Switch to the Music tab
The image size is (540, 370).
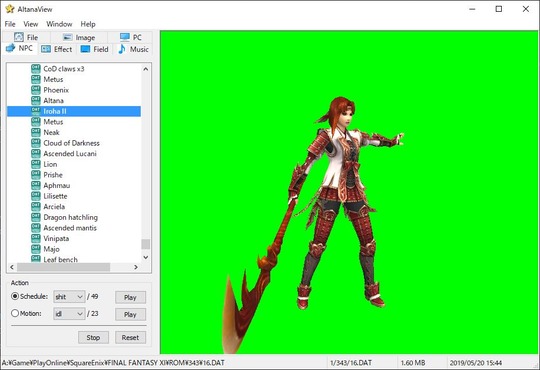(x=133, y=49)
